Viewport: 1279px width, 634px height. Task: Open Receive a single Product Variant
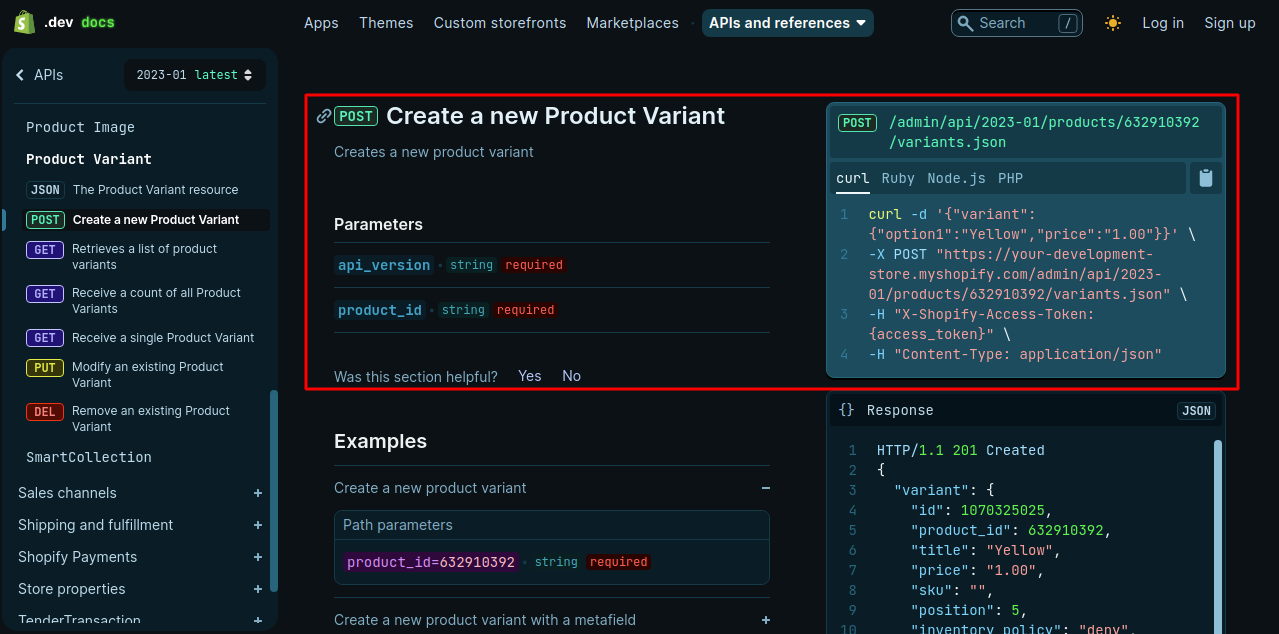(163, 338)
